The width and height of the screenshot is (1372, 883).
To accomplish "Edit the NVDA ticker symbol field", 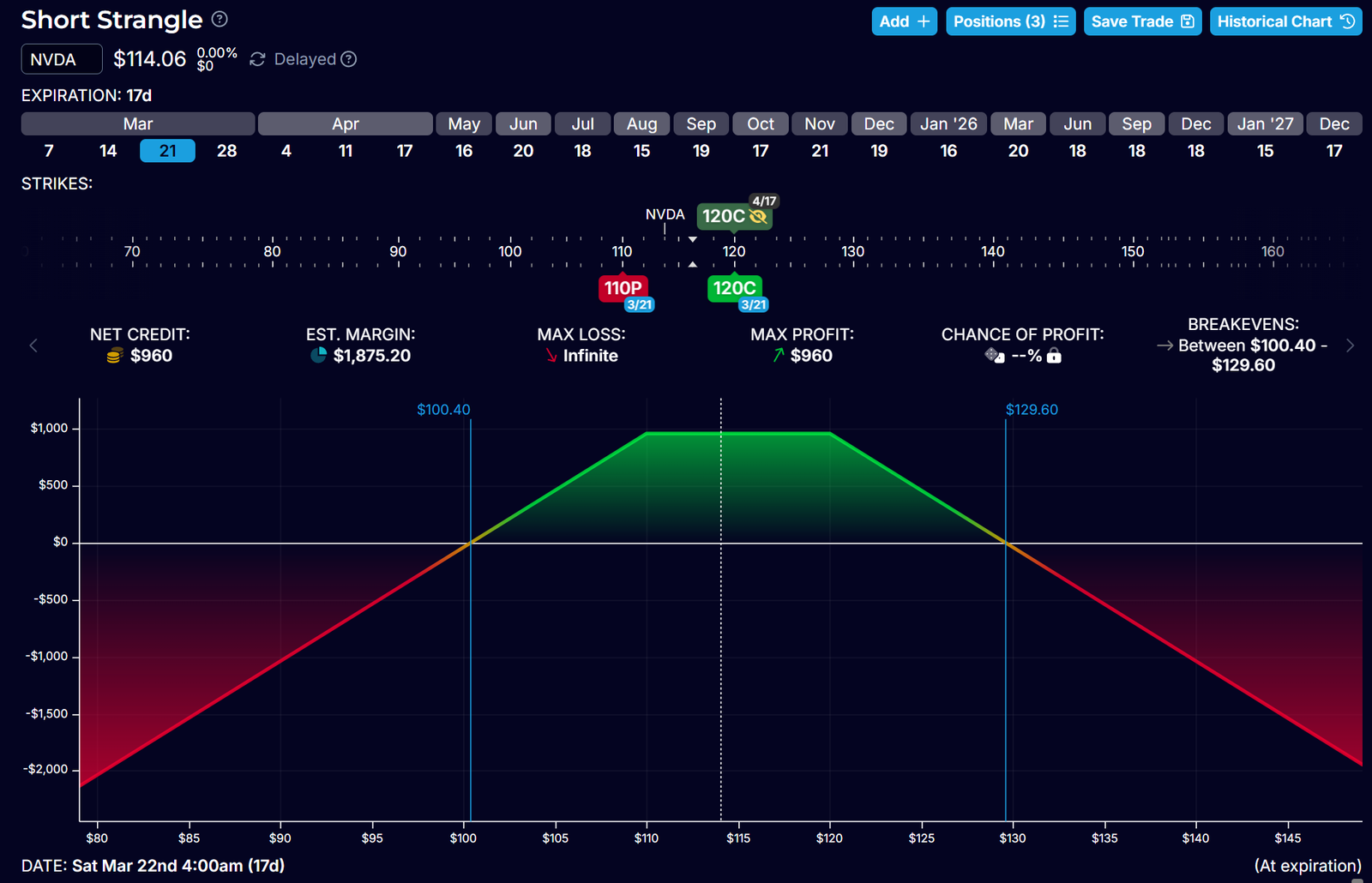I will coord(62,59).
